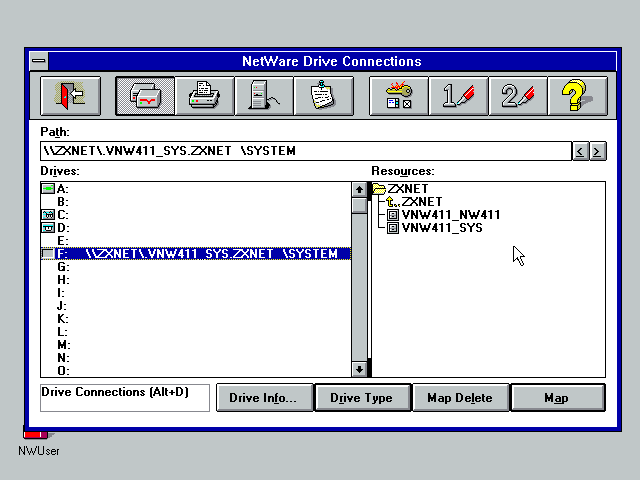Select drive C: in Drives list
Viewport: 640px width, 480px height.
coord(196,215)
